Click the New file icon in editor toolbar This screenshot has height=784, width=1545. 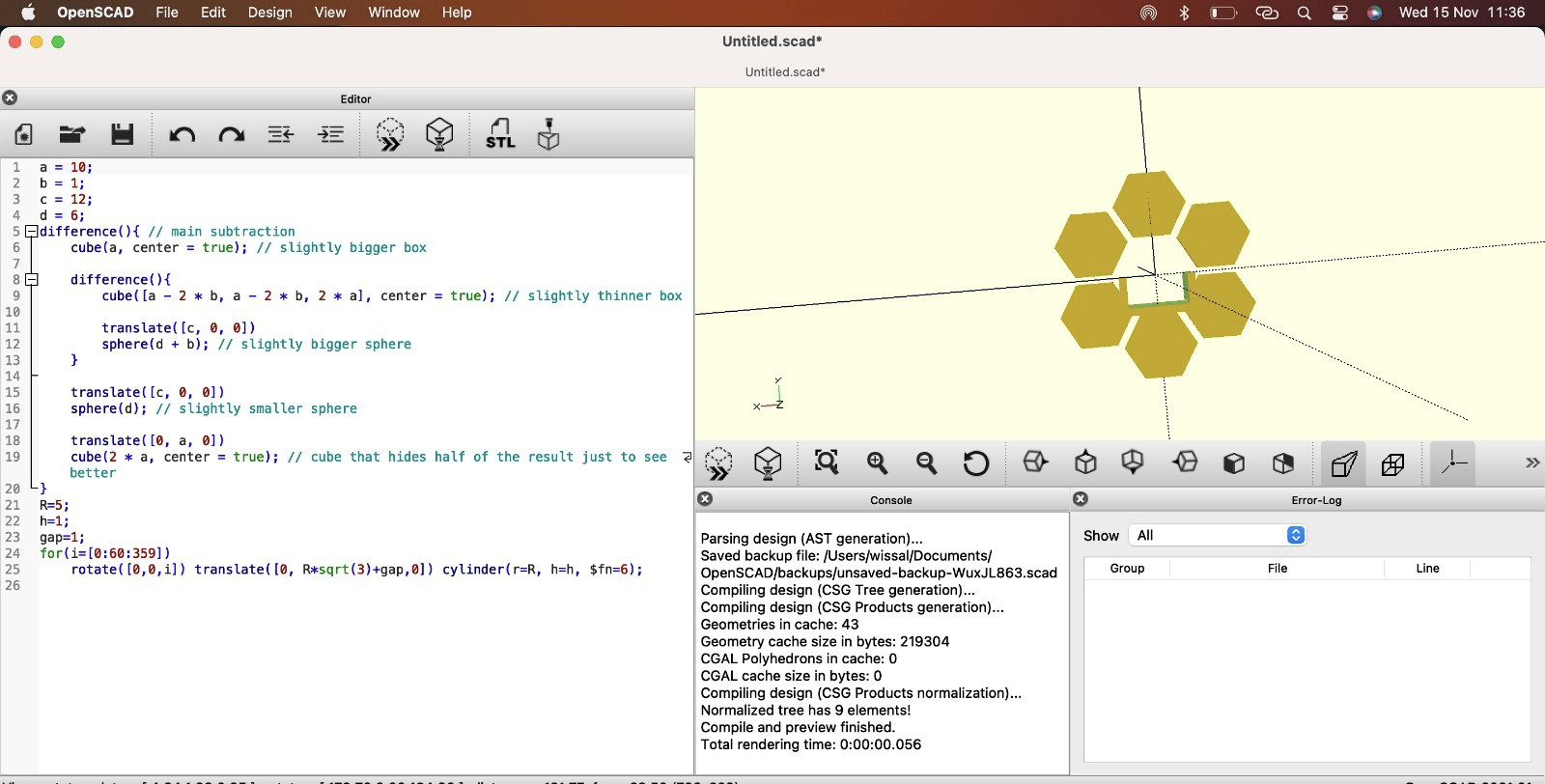(x=24, y=134)
